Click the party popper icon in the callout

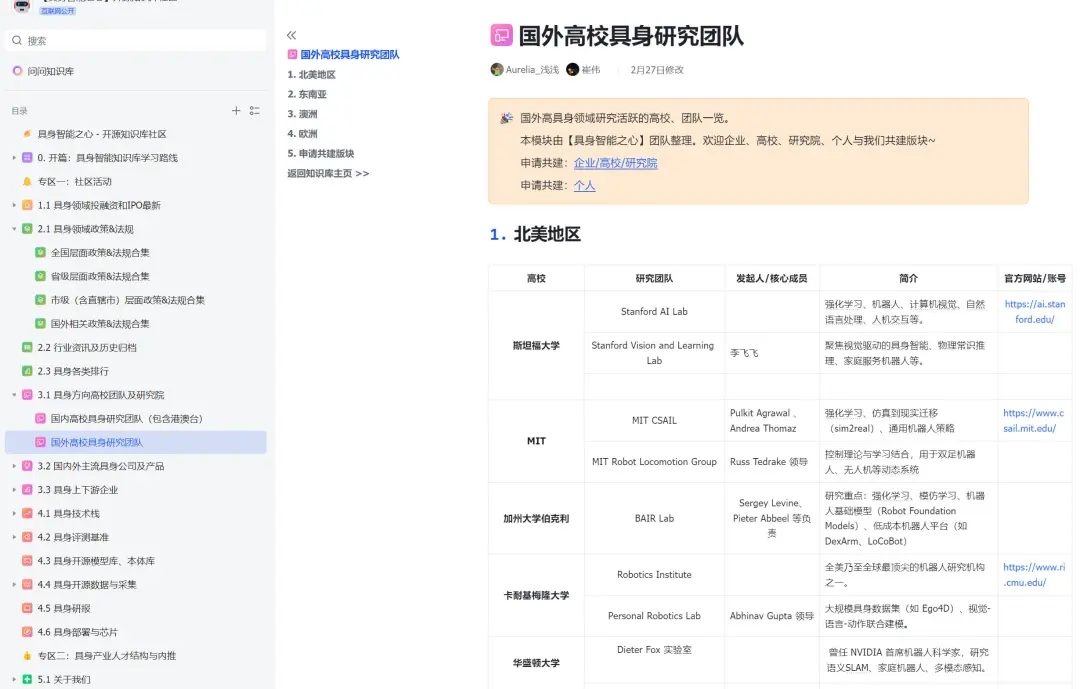coord(506,119)
